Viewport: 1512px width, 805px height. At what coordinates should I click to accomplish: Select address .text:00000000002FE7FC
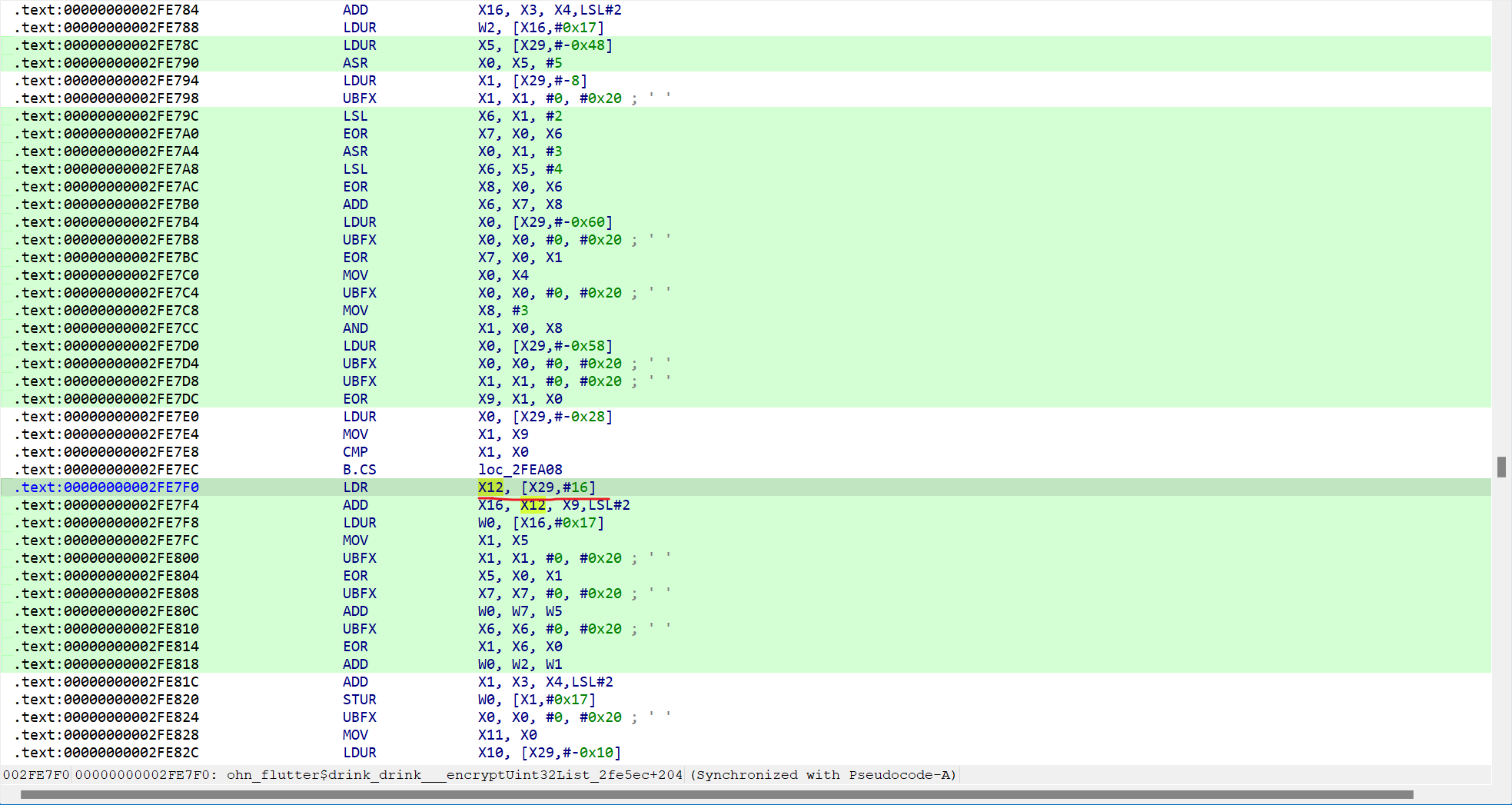point(107,541)
